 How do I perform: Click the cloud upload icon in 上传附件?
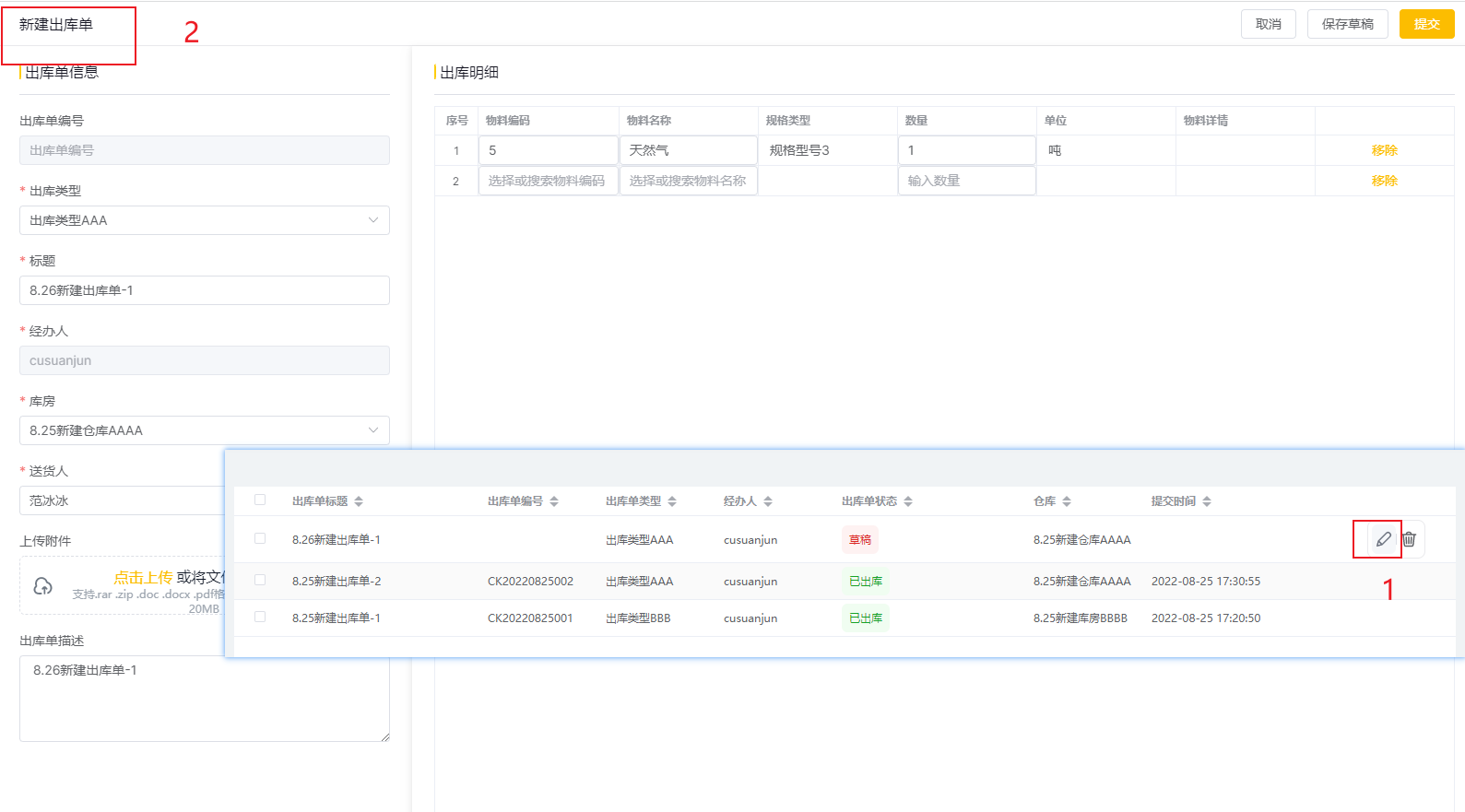pos(42,586)
